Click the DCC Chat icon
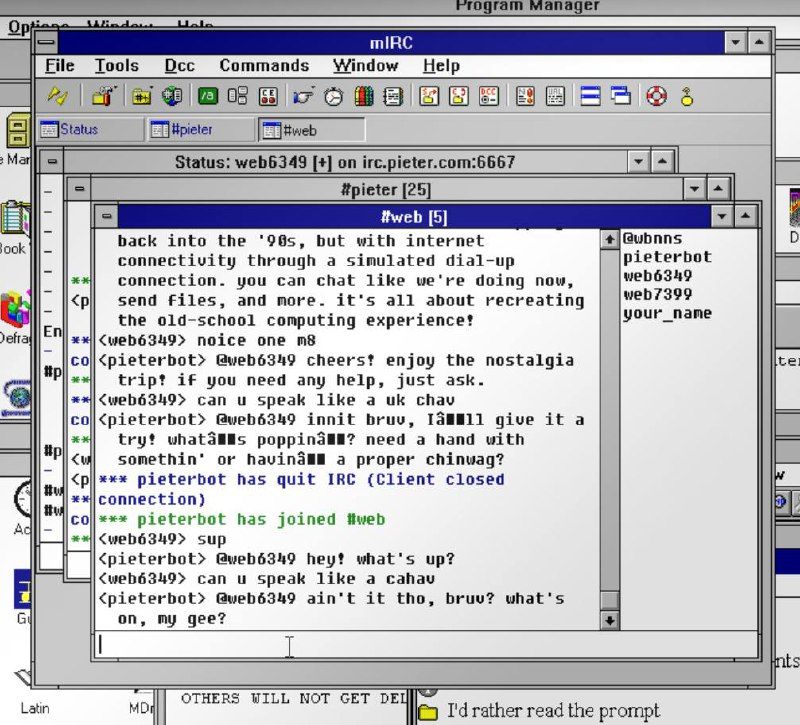 pyautogui.click(x=458, y=96)
